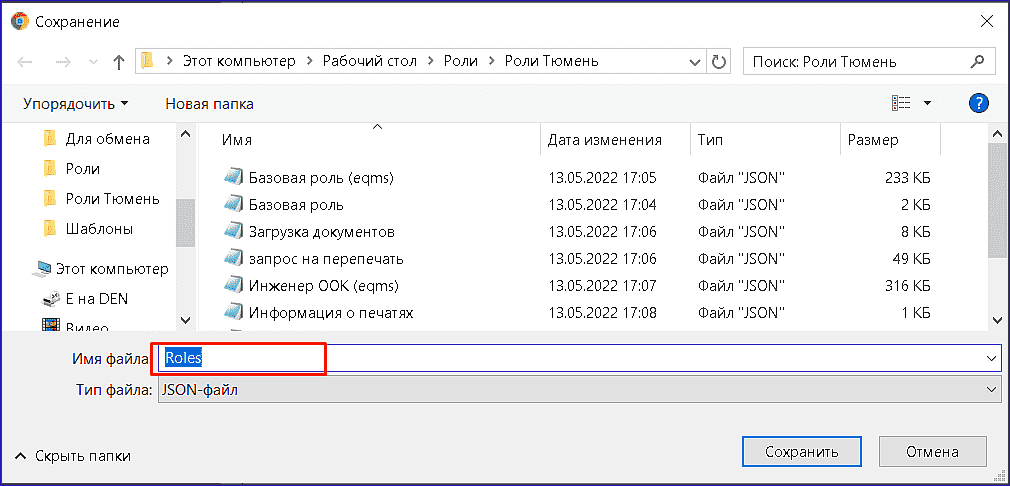This screenshot has width=1010, height=486.
Task: Create a folder with 'Новая папка'
Action: tap(209, 104)
